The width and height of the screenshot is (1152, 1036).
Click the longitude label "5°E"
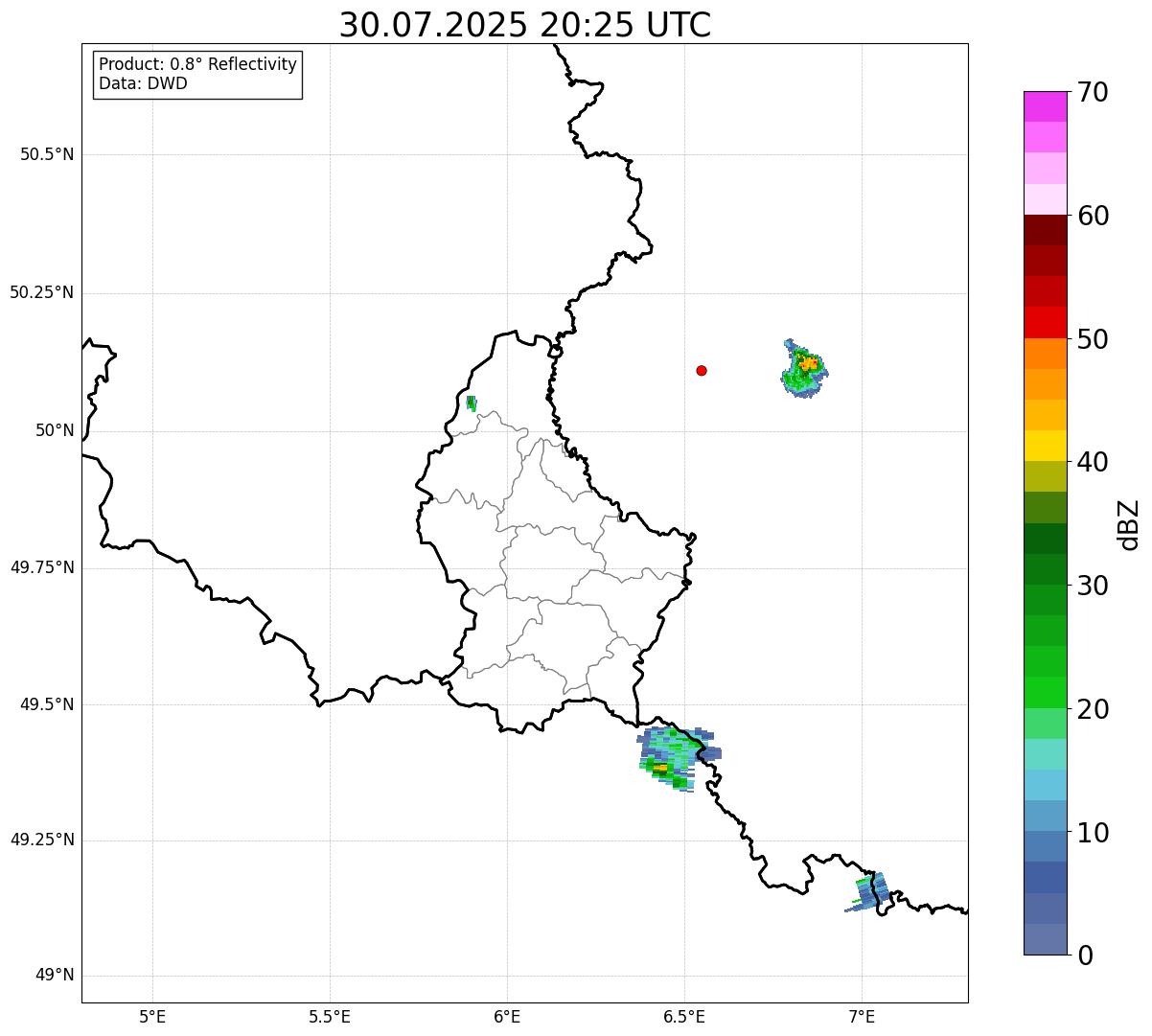(x=152, y=1017)
